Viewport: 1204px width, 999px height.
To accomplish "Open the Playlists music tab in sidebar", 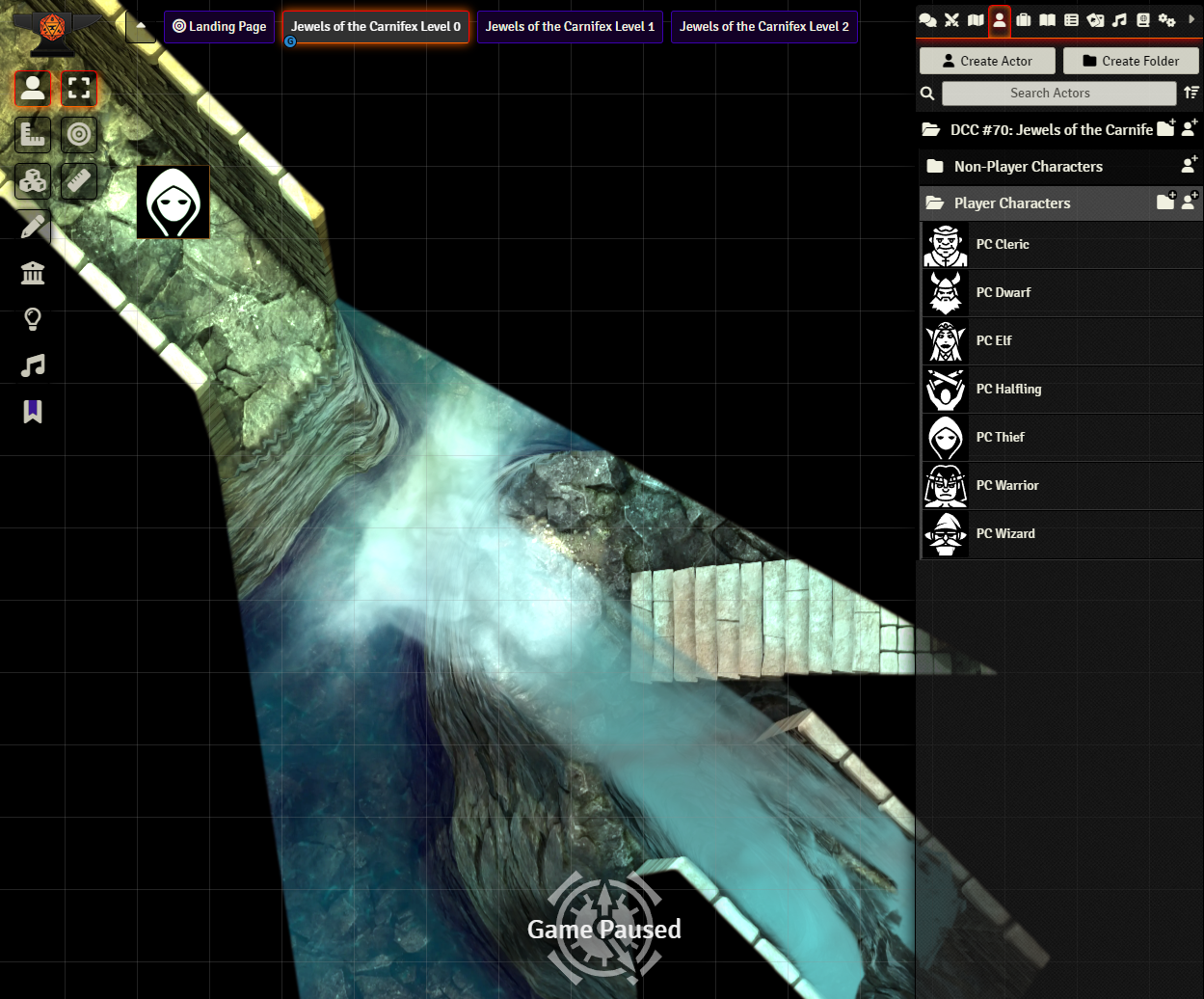I will (1119, 19).
